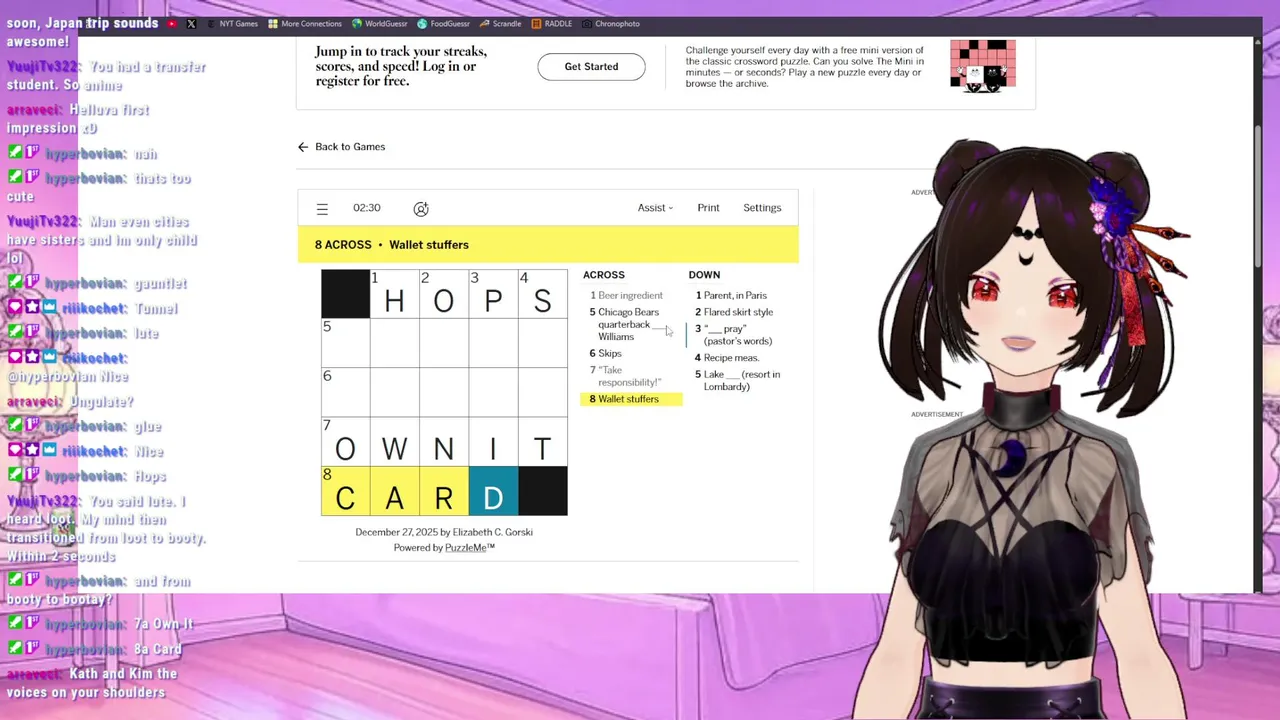
Task: Expand the Assist dropdown
Action: pos(655,208)
